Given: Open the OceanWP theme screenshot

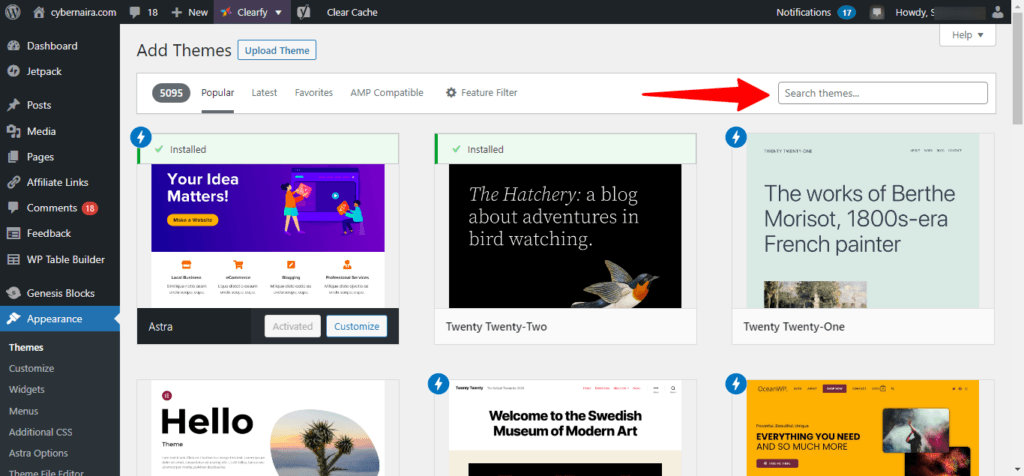Looking at the screenshot, I should pyautogui.click(x=863, y=428).
